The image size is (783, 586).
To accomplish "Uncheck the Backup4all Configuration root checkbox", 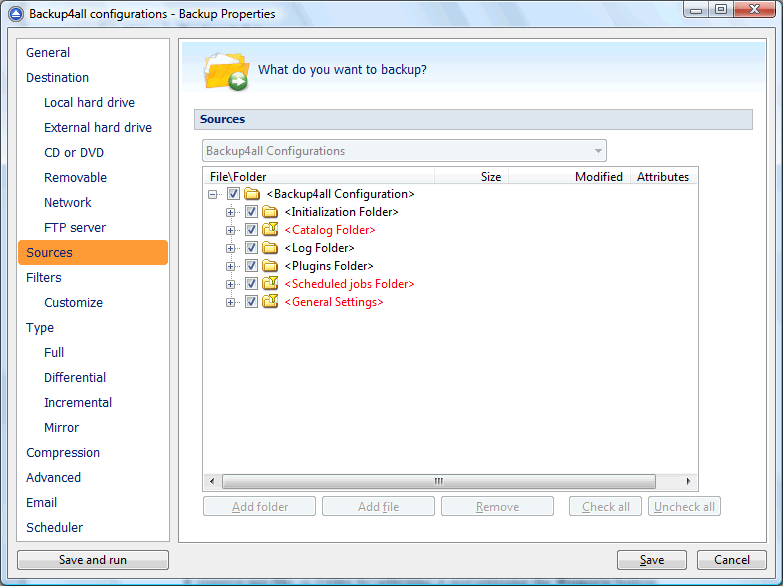I will [233, 194].
